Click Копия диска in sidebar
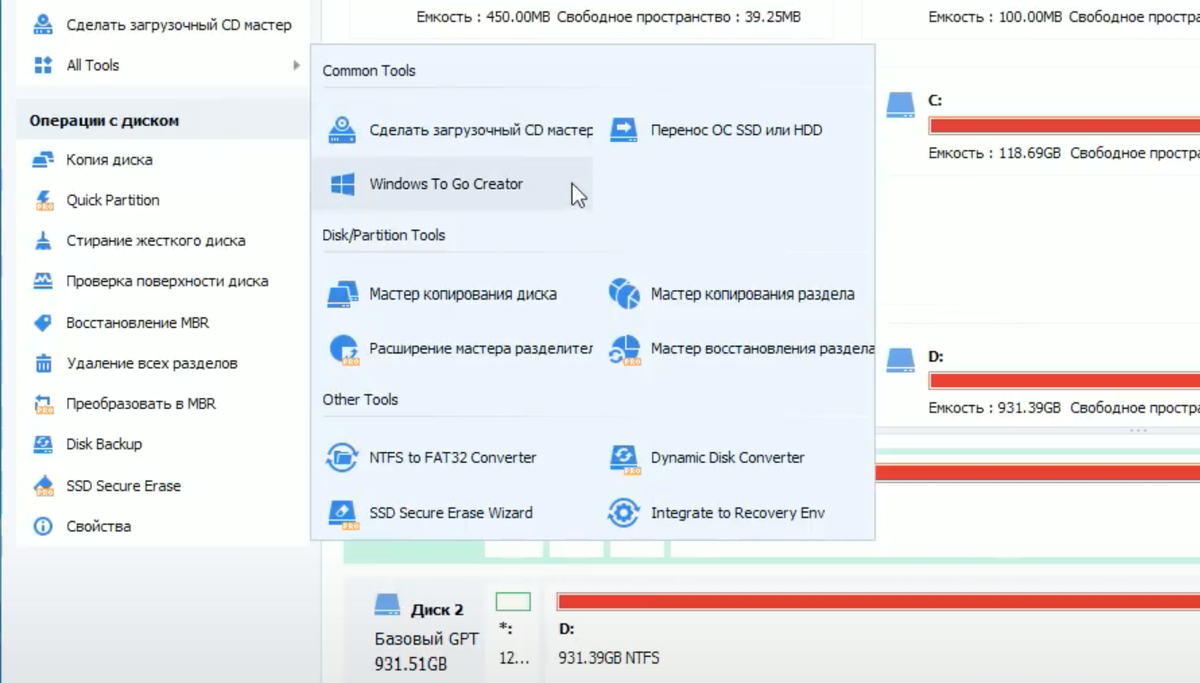This screenshot has width=1200, height=683. coord(110,160)
